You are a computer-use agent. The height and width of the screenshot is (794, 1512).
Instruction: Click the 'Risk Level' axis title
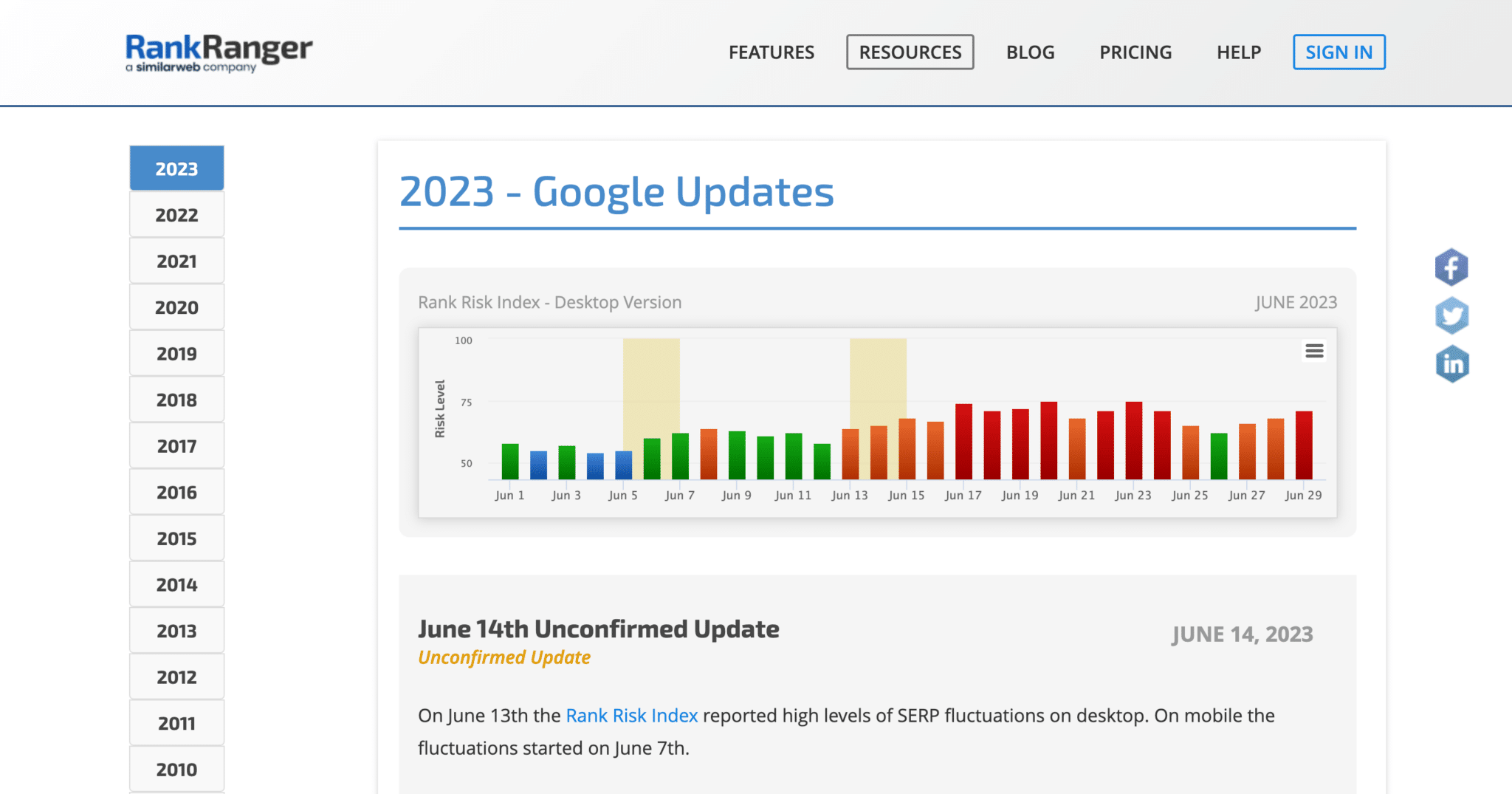pyautogui.click(x=440, y=409)
